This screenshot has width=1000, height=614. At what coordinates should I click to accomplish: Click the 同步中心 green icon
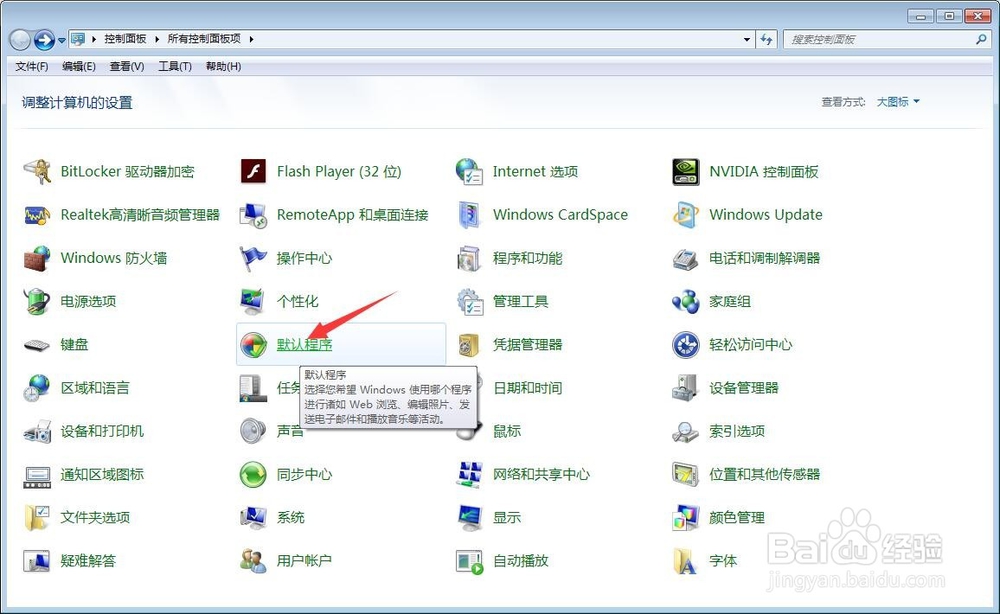point(253,475)
